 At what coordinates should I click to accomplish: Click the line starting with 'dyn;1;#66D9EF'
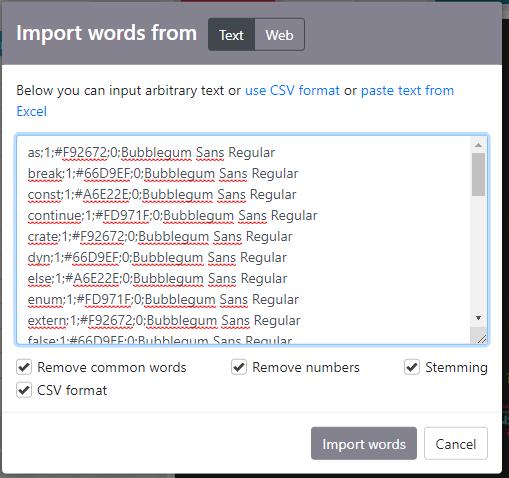click(x=157, y=258)
